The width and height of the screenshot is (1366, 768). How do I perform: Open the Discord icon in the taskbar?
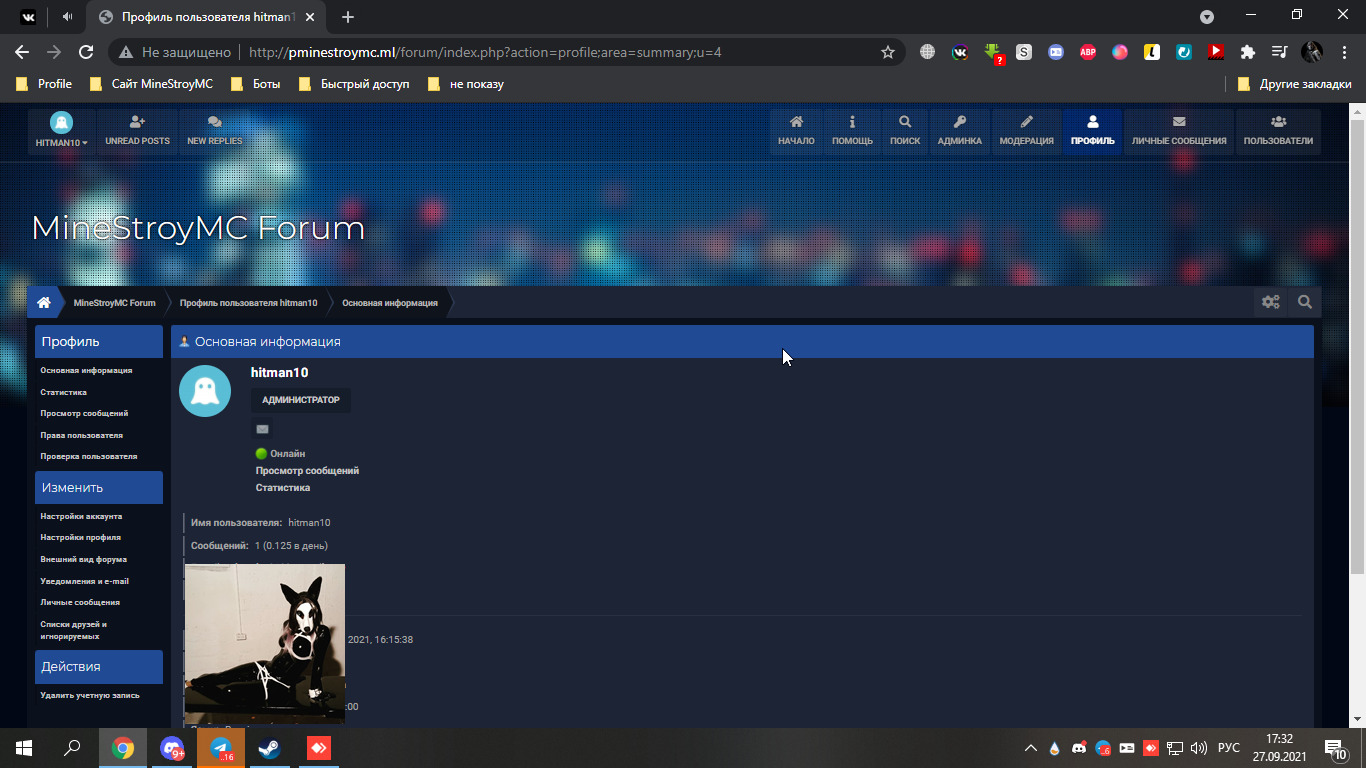[x=172, y=748]
